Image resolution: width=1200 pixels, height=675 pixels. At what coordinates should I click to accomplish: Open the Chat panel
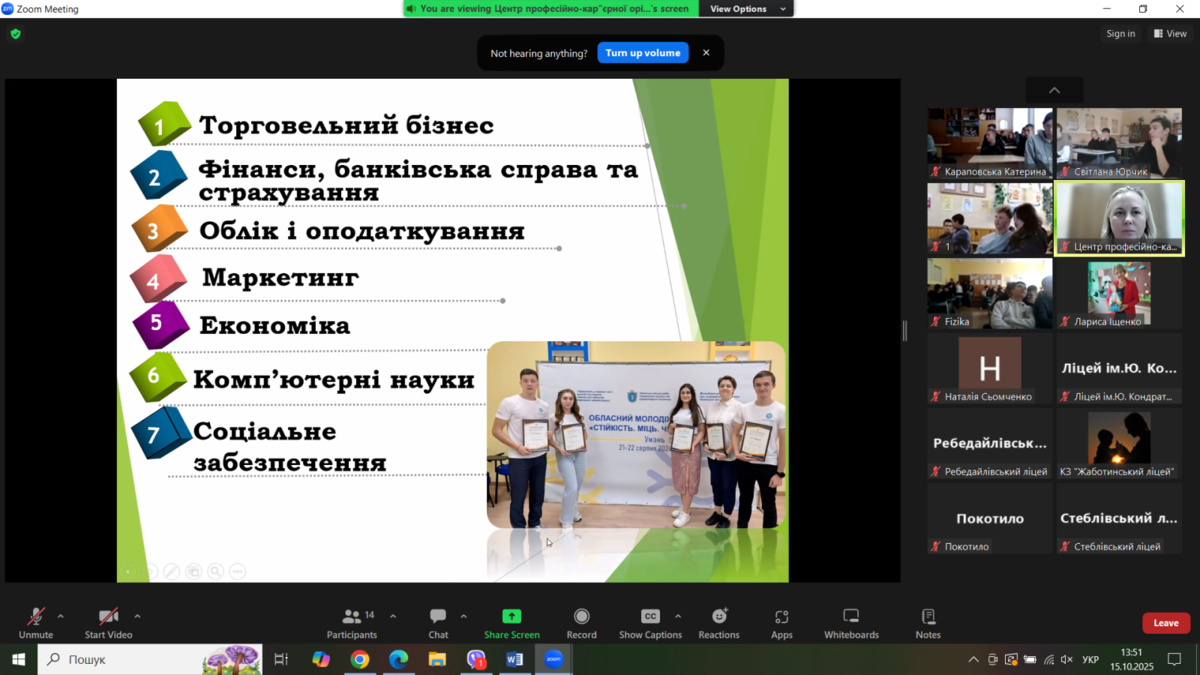click(x=438, y=622)
